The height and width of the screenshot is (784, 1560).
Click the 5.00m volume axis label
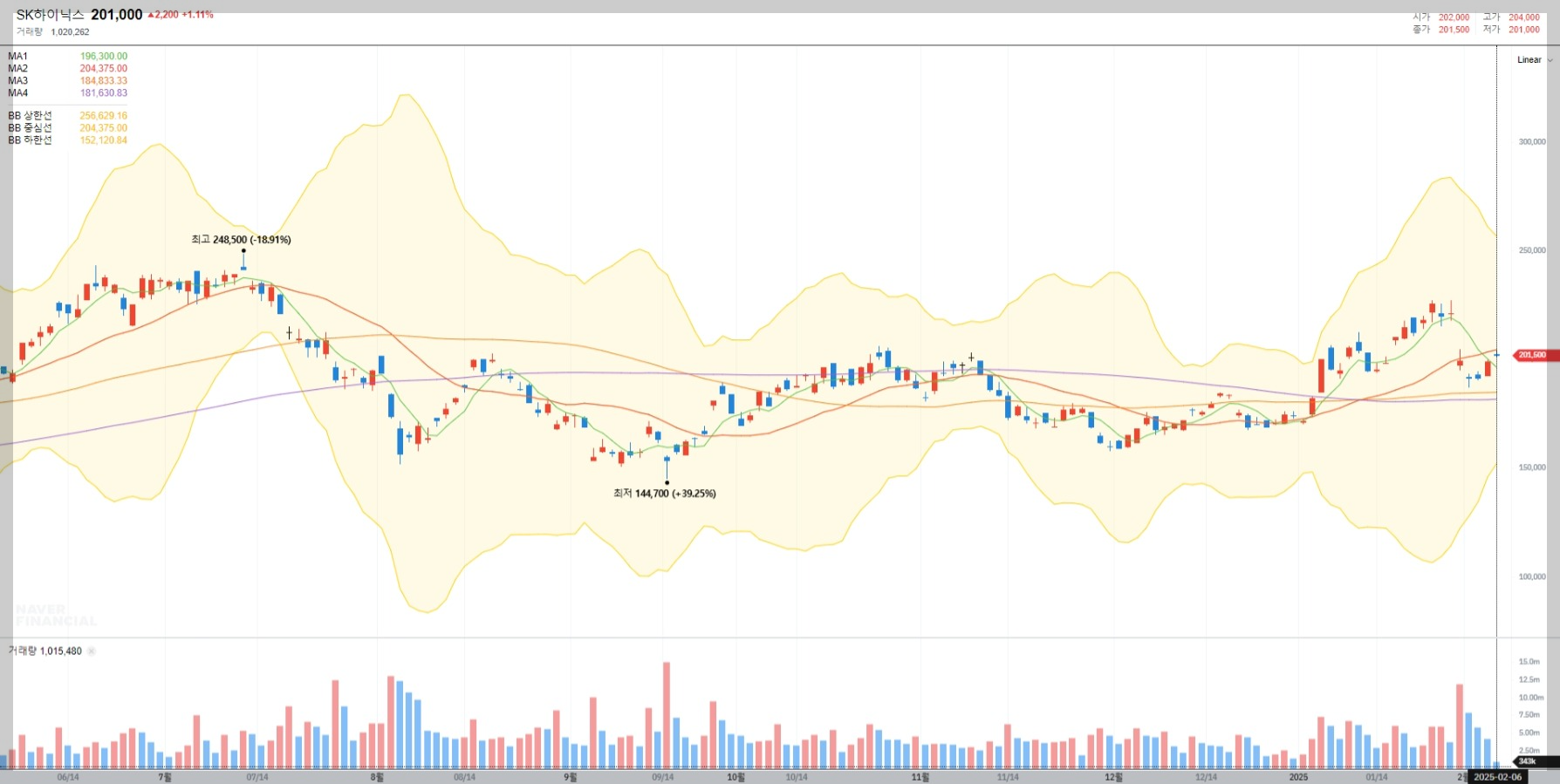1529,733
